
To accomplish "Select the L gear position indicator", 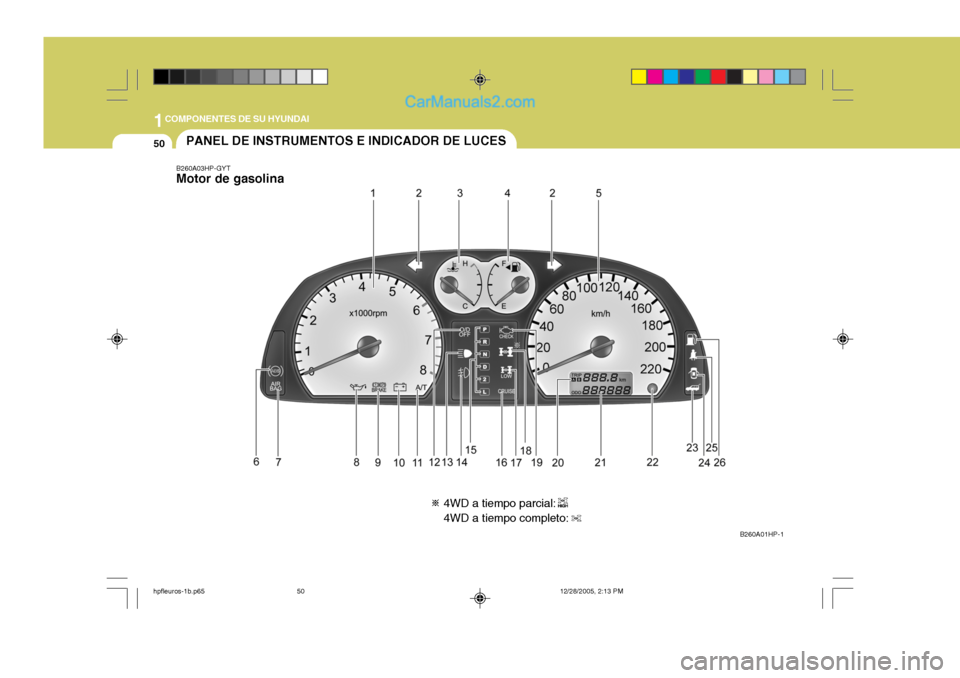I will [x=484, y=391].
